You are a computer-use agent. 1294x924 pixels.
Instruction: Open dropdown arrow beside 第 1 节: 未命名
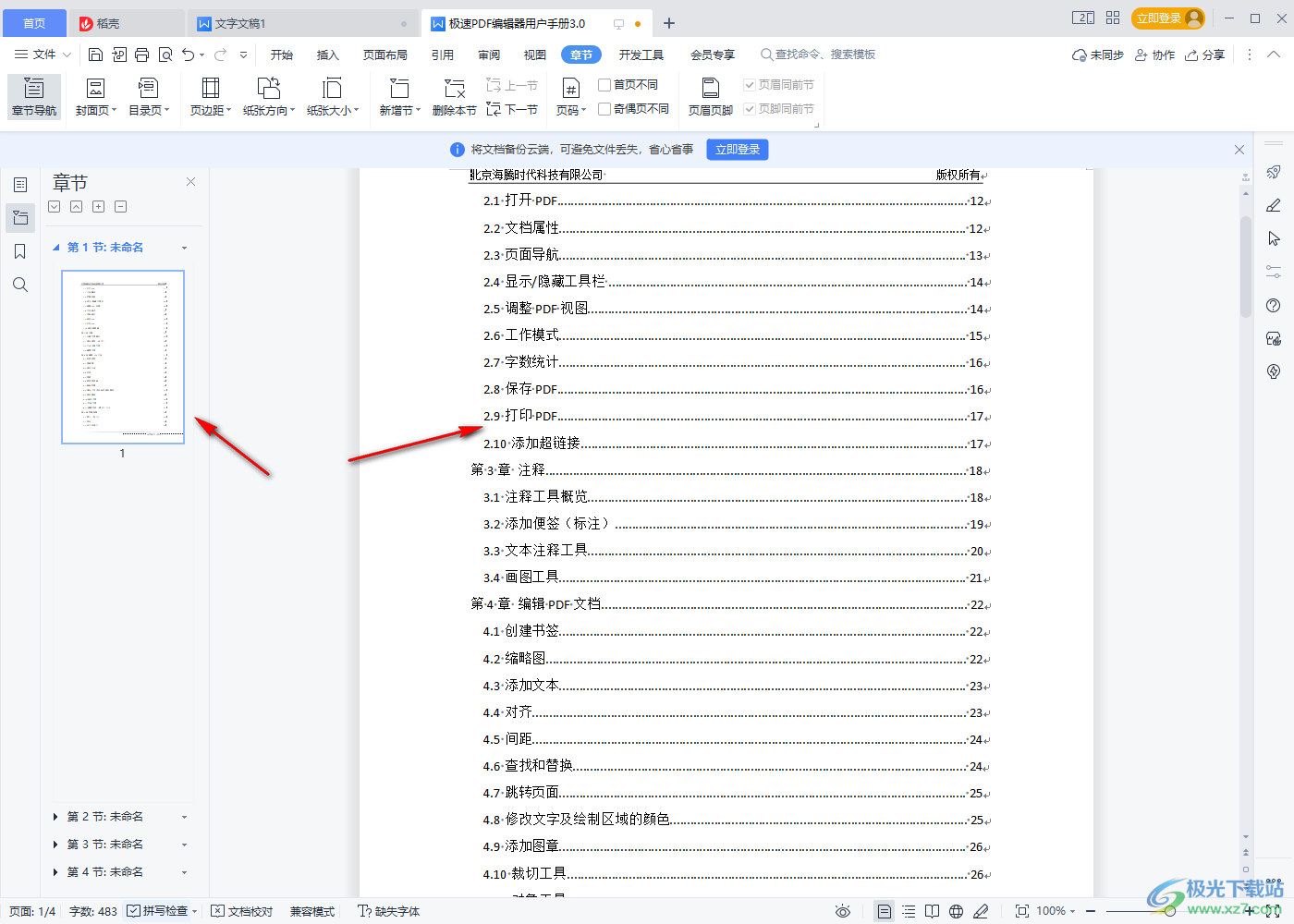[x=185, y=248]
